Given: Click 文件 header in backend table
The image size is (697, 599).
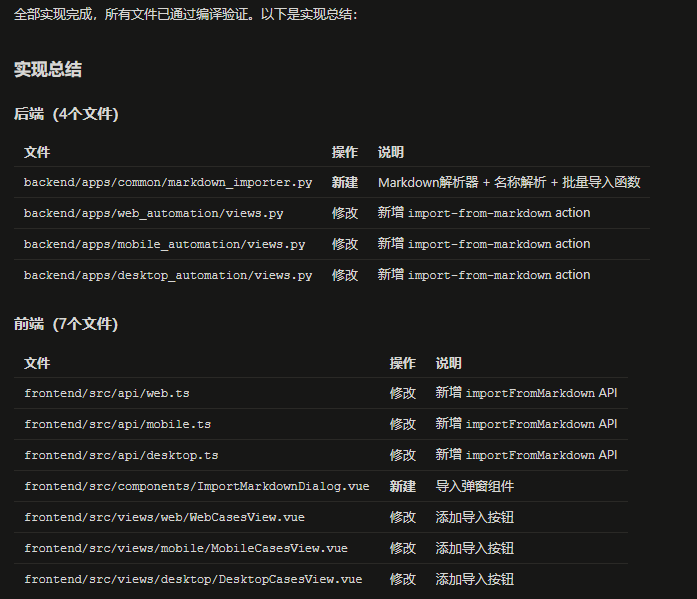Looking at the screenshot, I should 37,152.
